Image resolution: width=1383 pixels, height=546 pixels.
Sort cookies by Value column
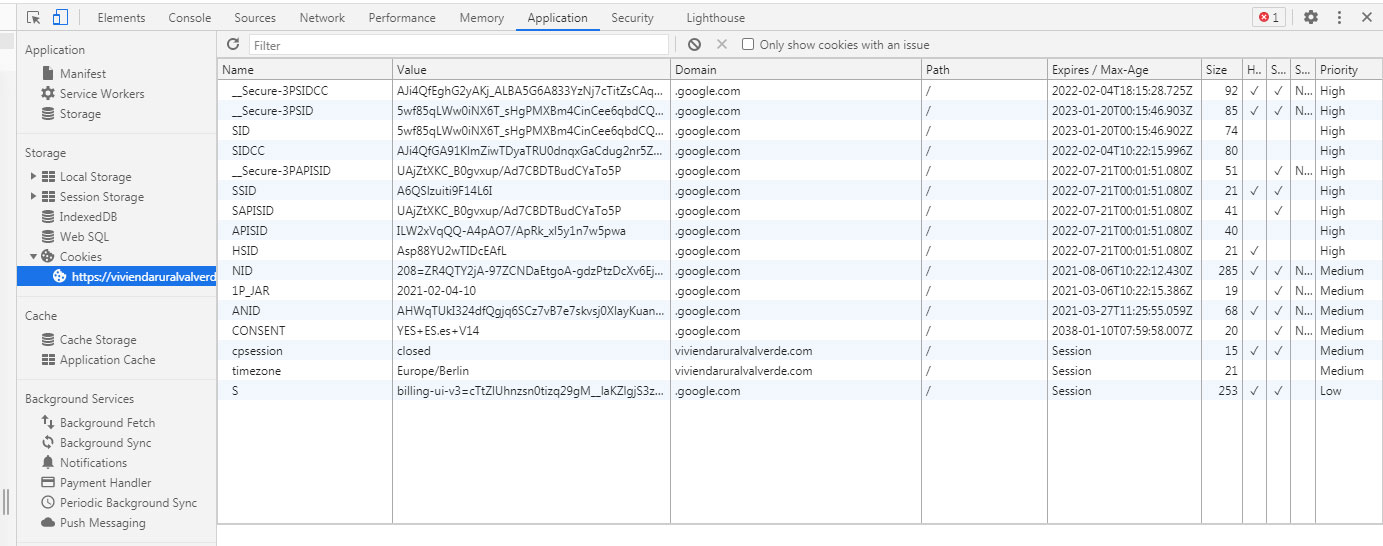click(531, 69)
